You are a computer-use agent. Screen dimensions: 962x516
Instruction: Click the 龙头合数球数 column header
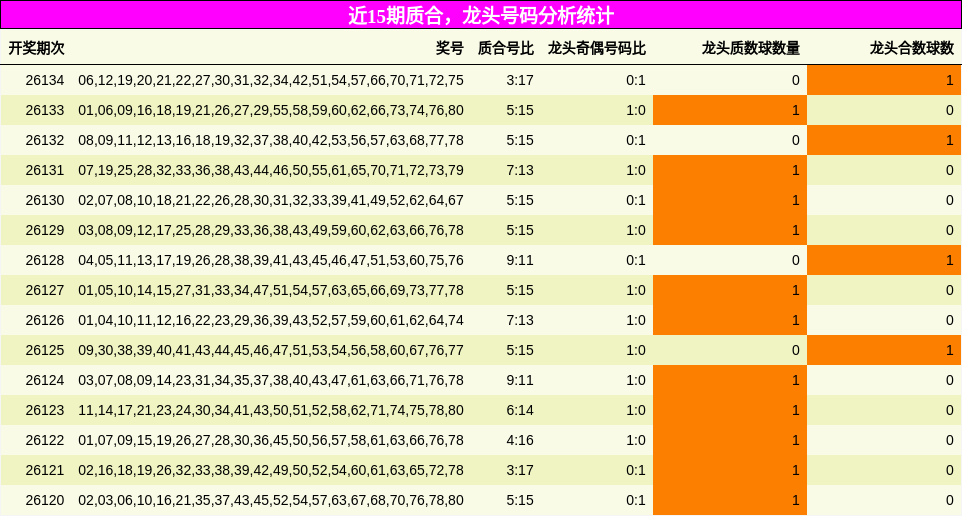tap(912, 48)
